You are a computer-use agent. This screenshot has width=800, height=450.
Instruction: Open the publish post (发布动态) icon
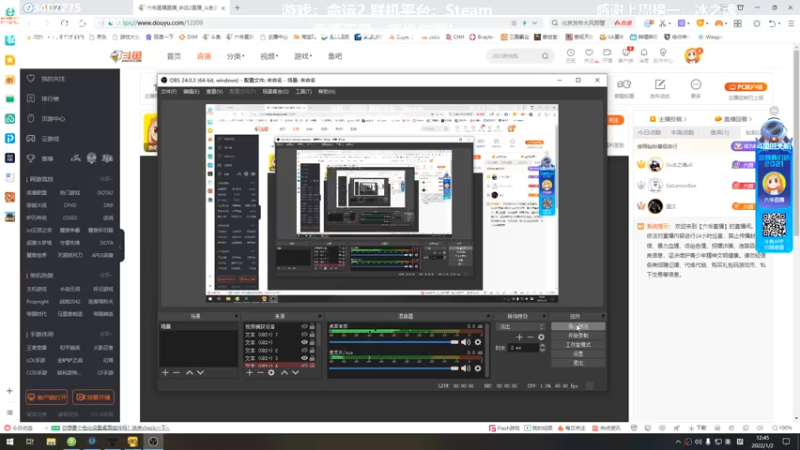click(x=660, y=85)
